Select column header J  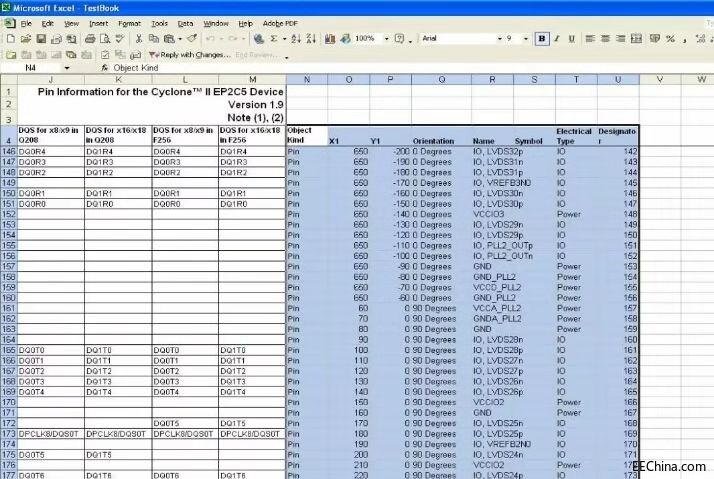51,80
